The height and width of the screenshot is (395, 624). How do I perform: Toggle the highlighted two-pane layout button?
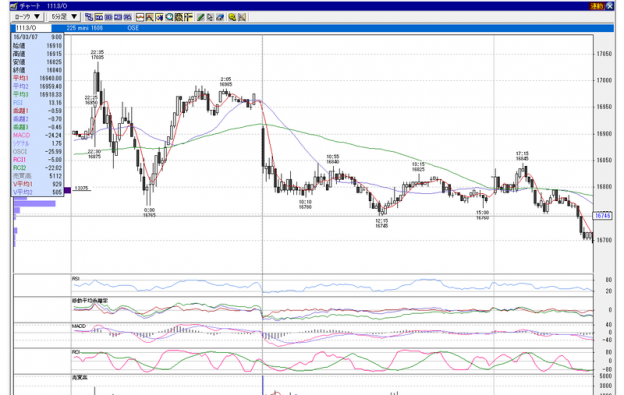pyautogui.click(x=99, y=17)
